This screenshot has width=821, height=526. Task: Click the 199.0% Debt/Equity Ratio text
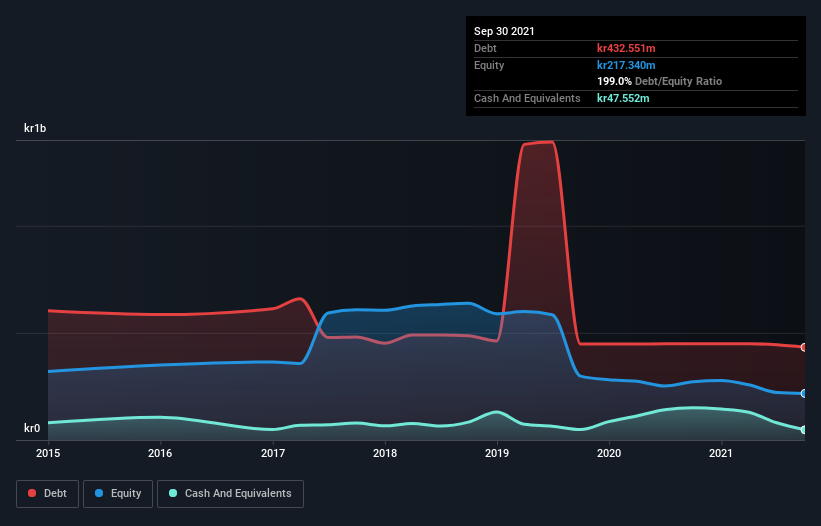point(659,81)
